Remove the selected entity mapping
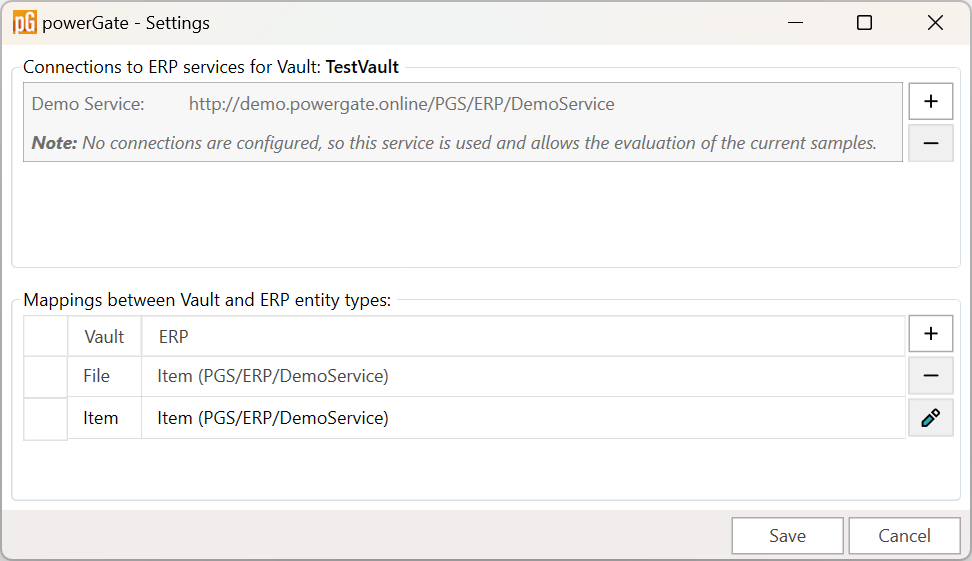 930,376
